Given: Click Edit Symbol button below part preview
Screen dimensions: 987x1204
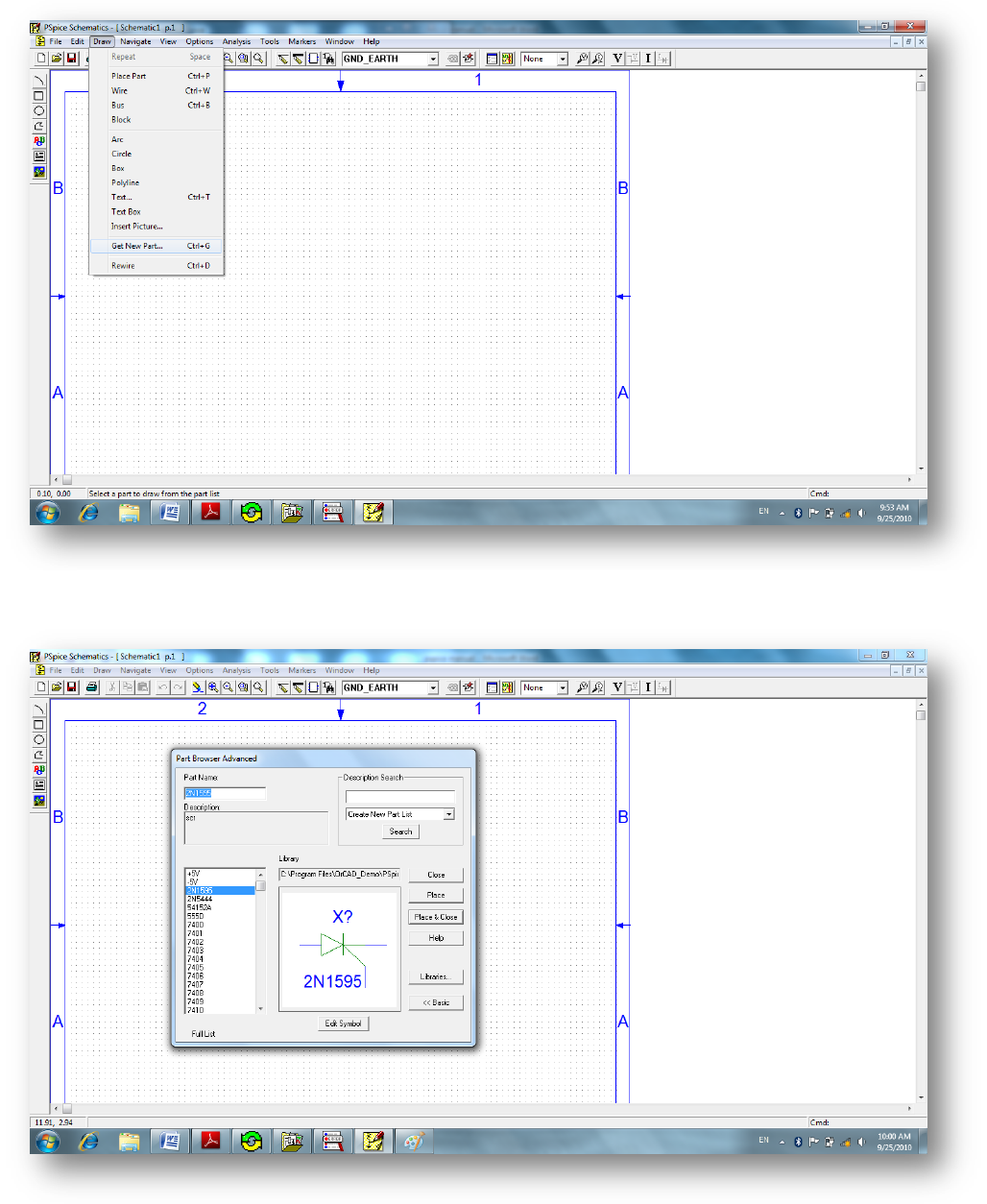Looking at the screenshot, I should 343,1023.
